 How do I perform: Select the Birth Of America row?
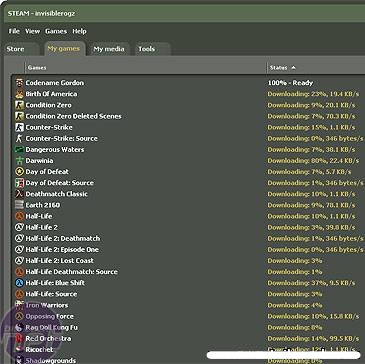[x=189, y=94]
